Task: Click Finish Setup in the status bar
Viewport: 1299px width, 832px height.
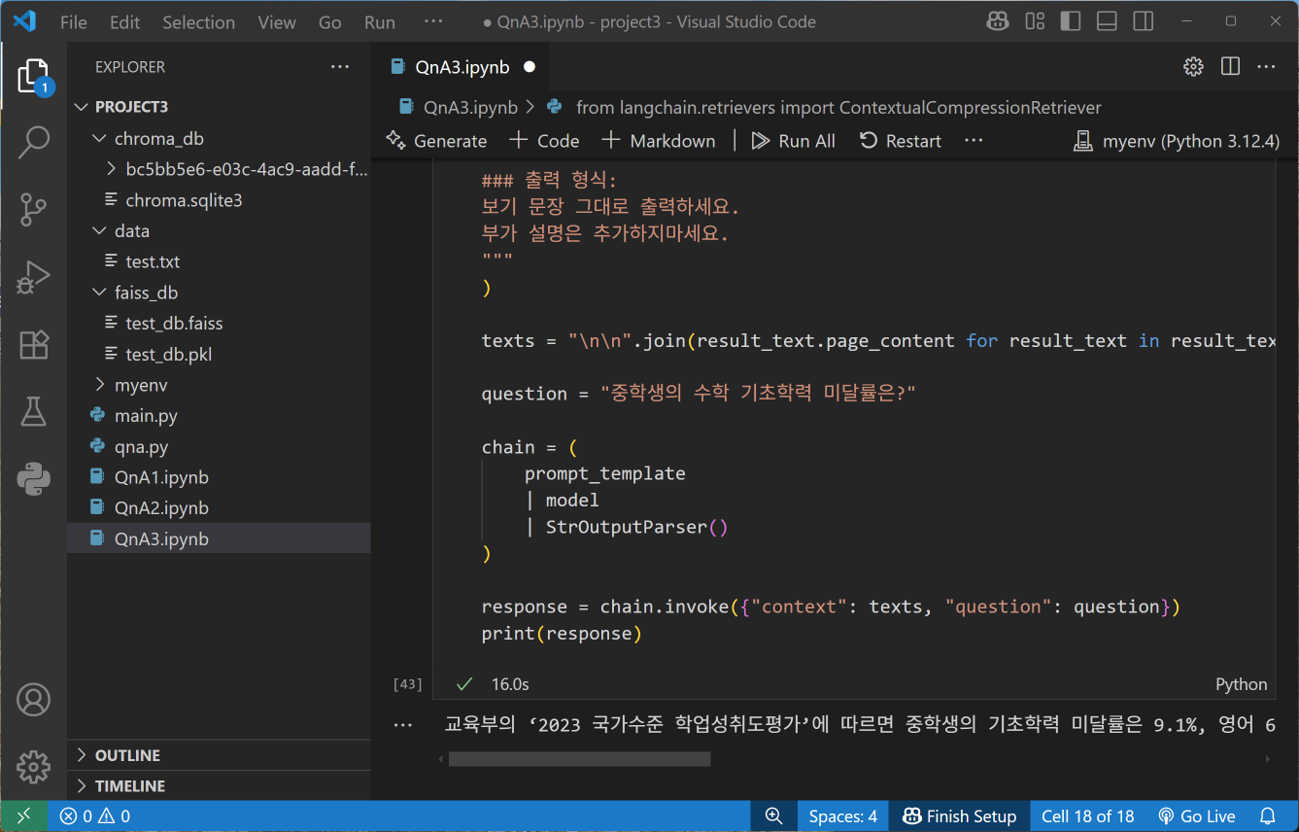Action: [x=959, y=816]
